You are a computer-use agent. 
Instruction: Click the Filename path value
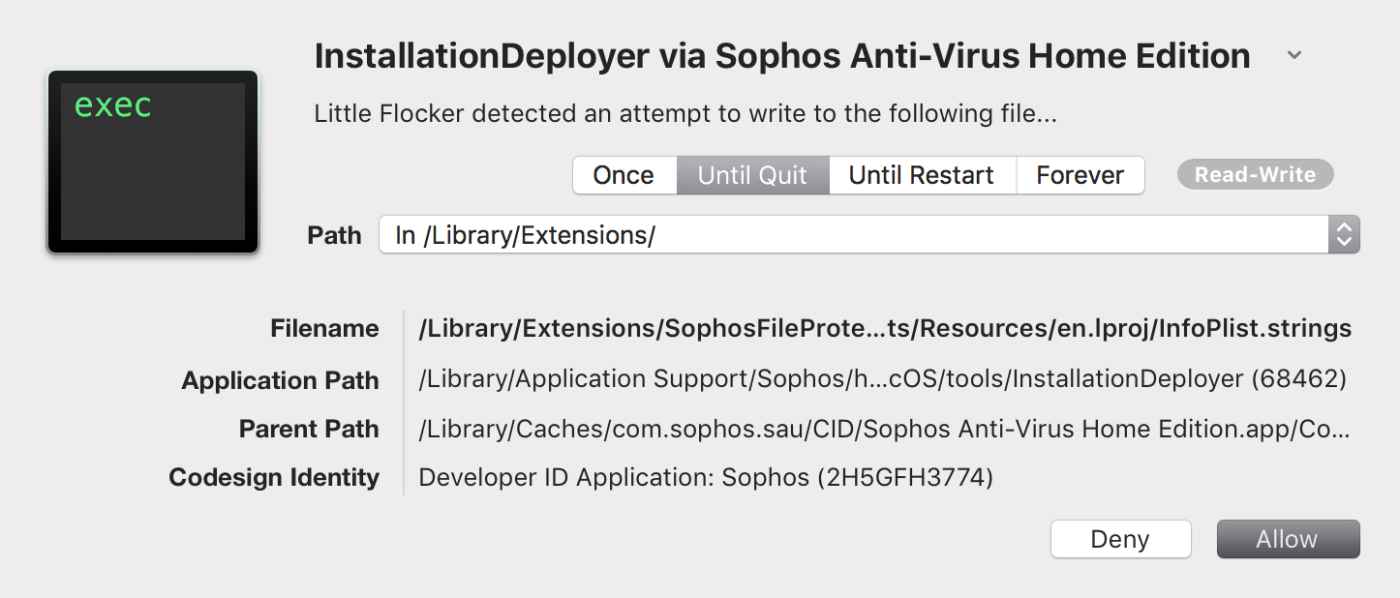point(885,329)
